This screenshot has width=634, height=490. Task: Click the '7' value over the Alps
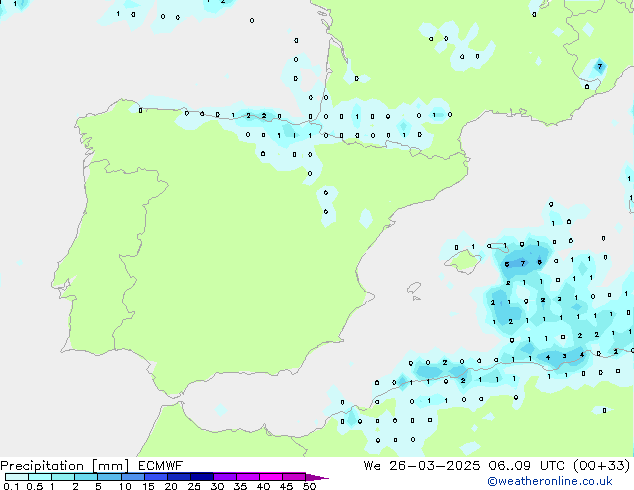[x=600, y=66]
